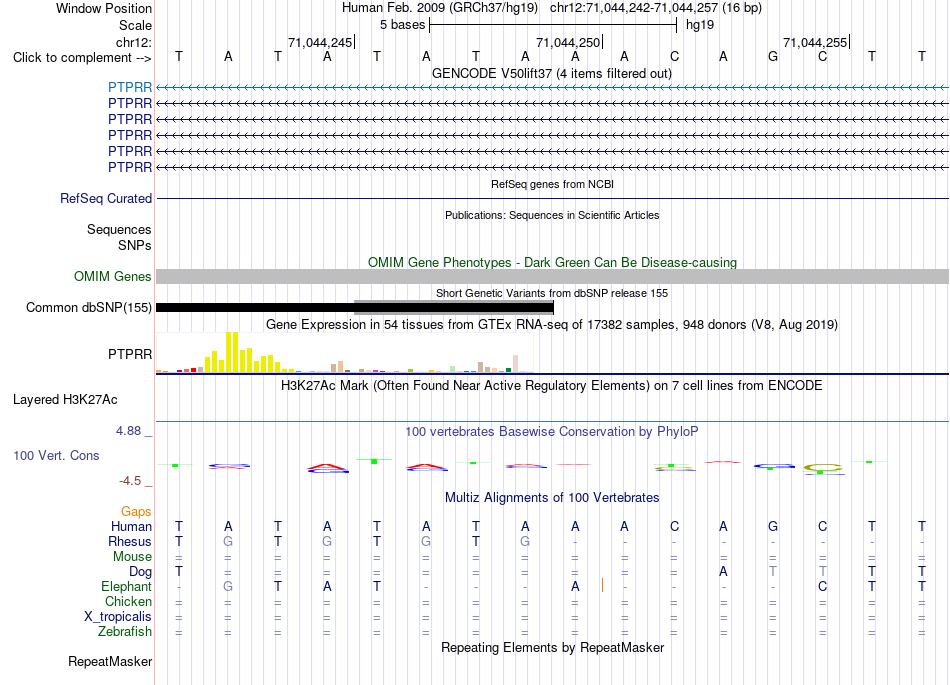Select the Human species row label
Viewport: 950px width, 685px height.
(x=131, y=526)
